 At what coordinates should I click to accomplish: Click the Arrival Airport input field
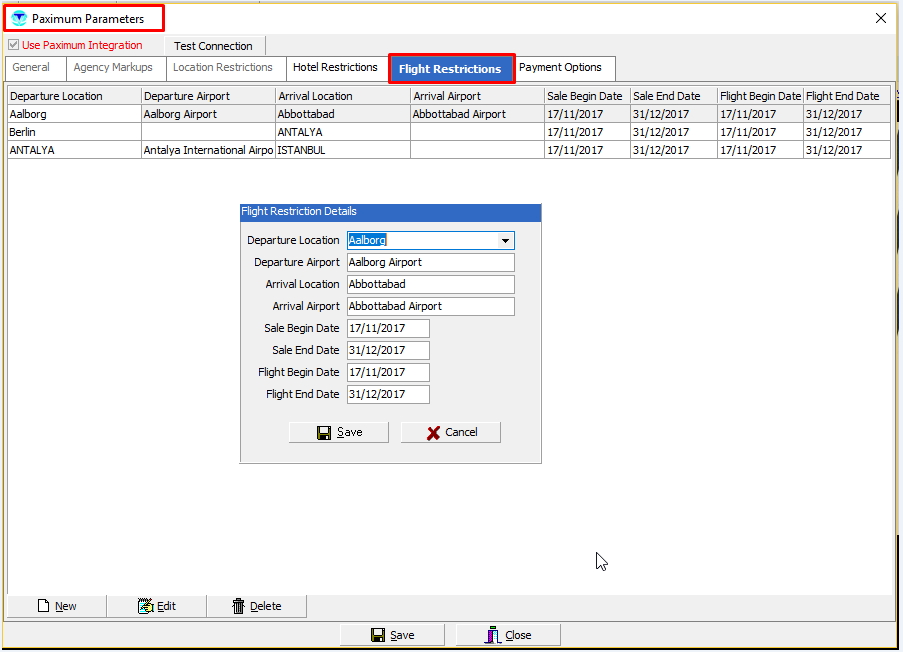pyautogui.click(x=430, y=307)
